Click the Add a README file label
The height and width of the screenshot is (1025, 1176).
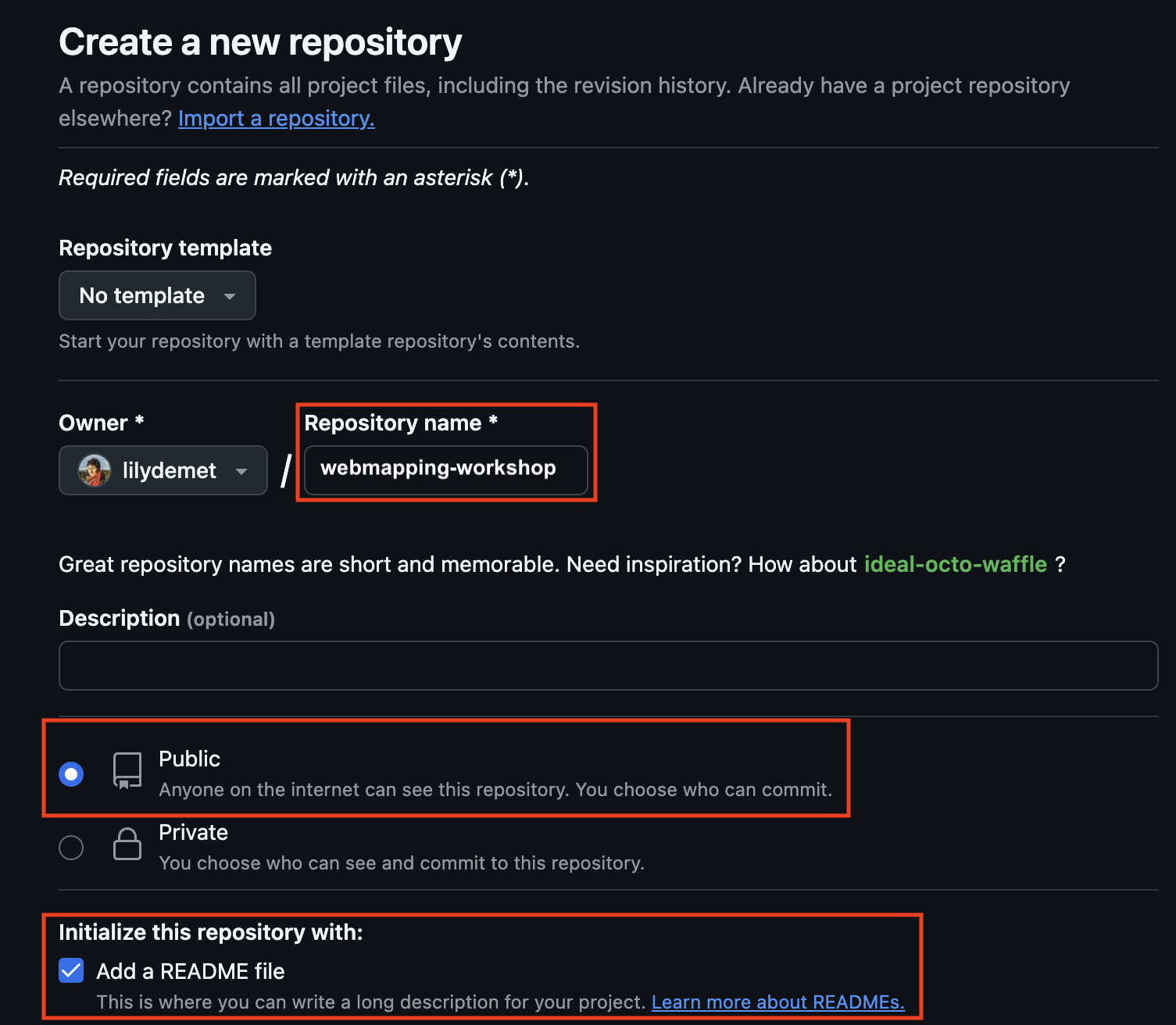tap(191, 971)
